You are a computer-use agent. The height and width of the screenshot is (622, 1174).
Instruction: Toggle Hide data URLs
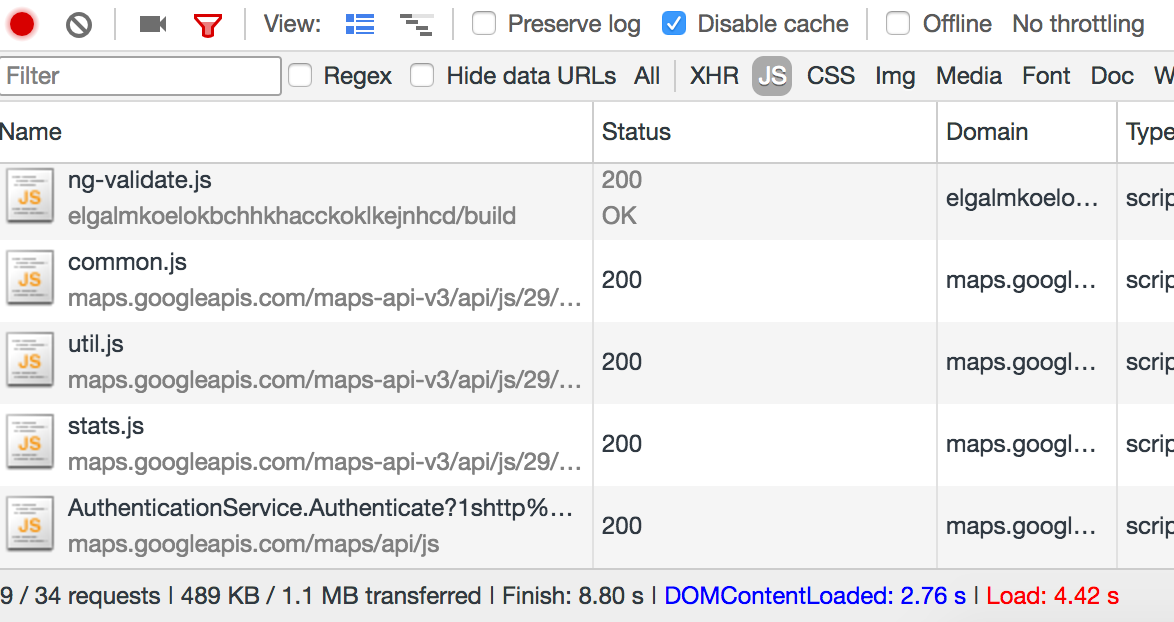pyautogui.click(x=423, y=75)
